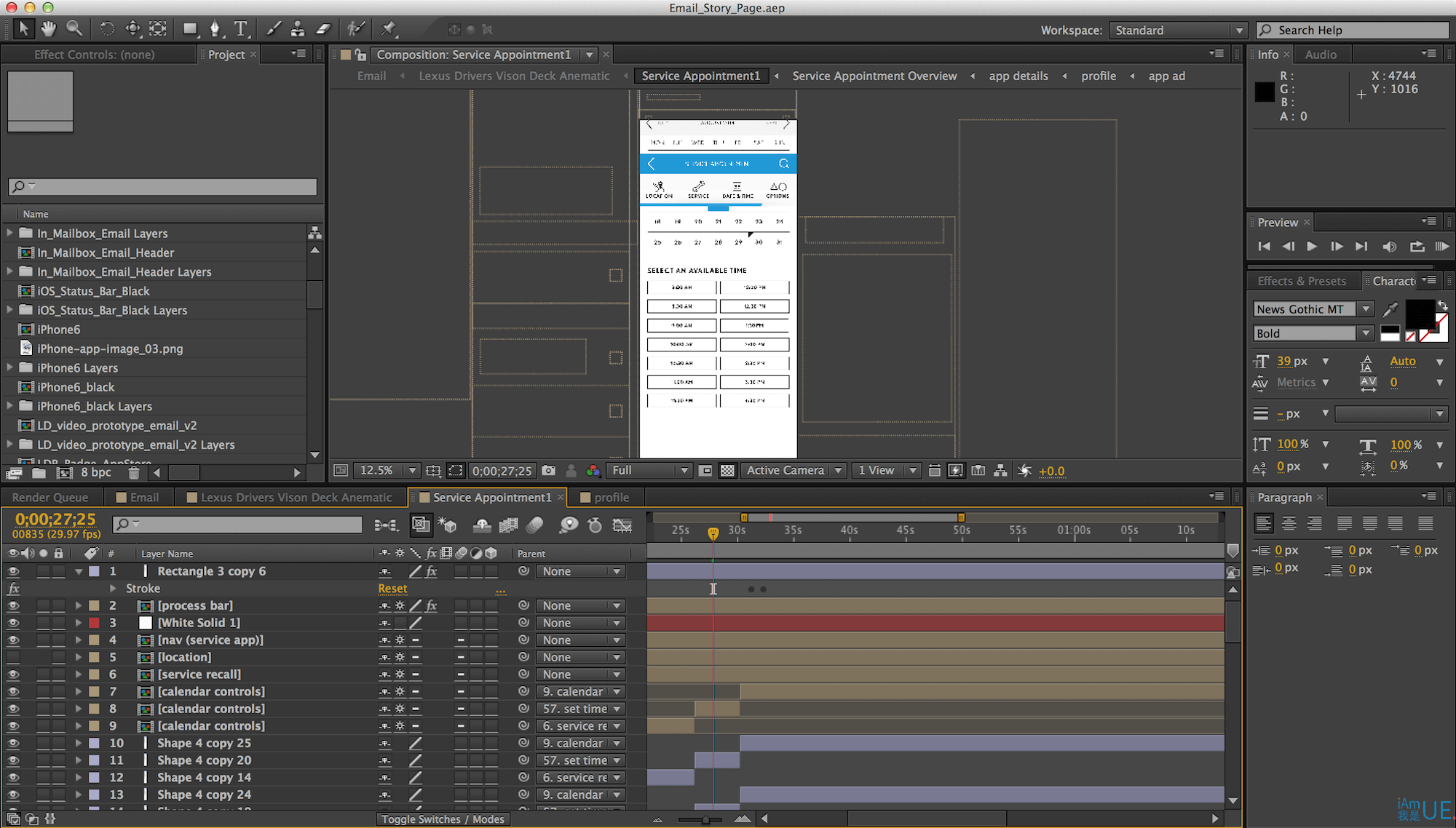Click Toggle Switches / Modes button
The width and height of the screenshot is (1456, 828).
[x=443, y=819]
